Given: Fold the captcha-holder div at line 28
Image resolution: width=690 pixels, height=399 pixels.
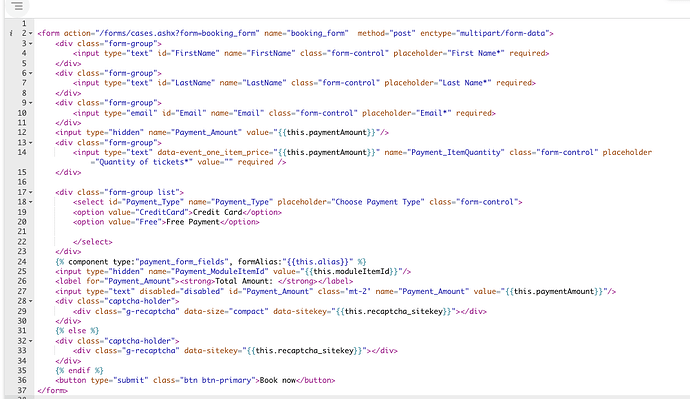Looking at the screenshot, I should pos(31,301).
